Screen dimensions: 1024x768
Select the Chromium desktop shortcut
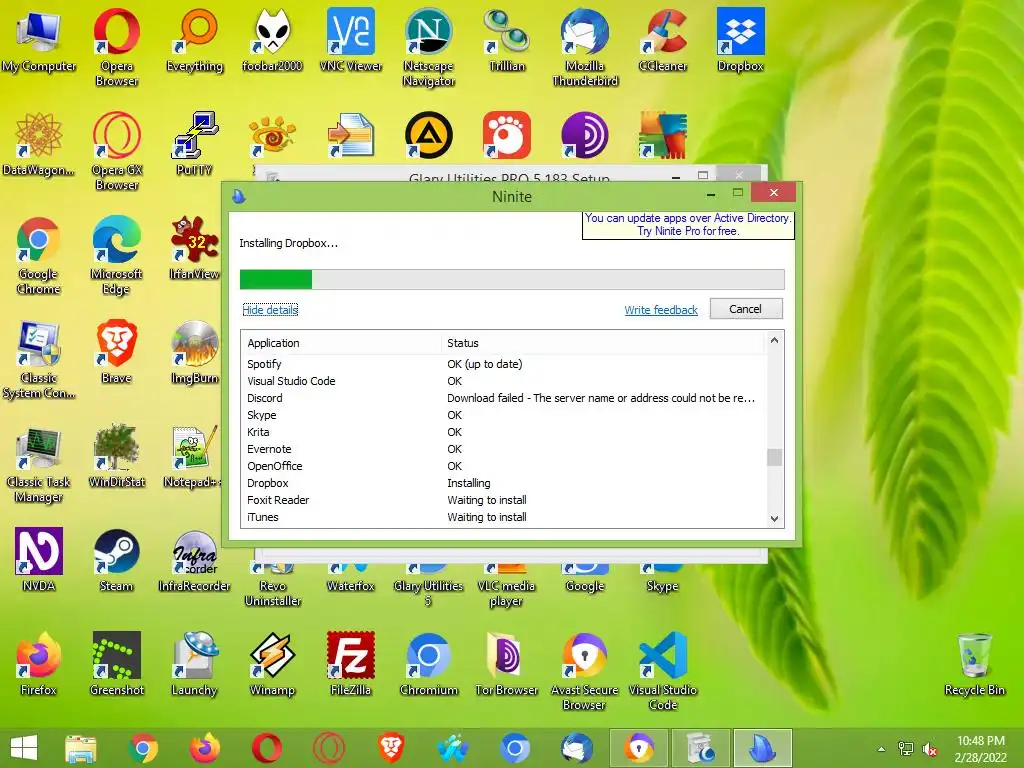coord(429,664)
